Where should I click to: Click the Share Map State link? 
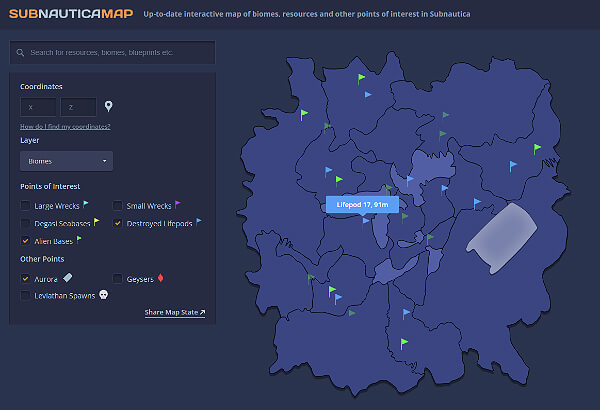[x=174, y=312]
